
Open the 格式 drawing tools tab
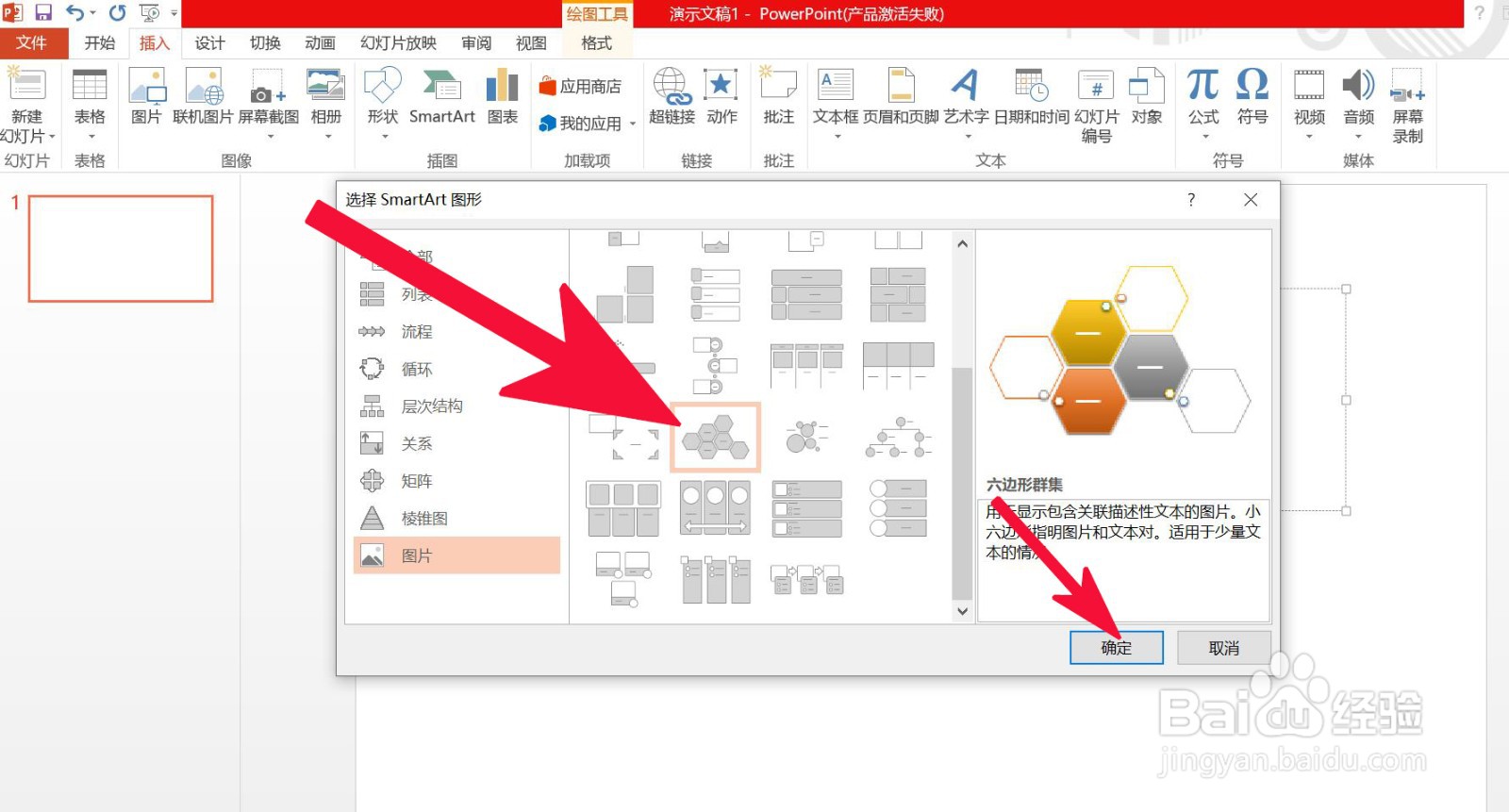point(596,43)
